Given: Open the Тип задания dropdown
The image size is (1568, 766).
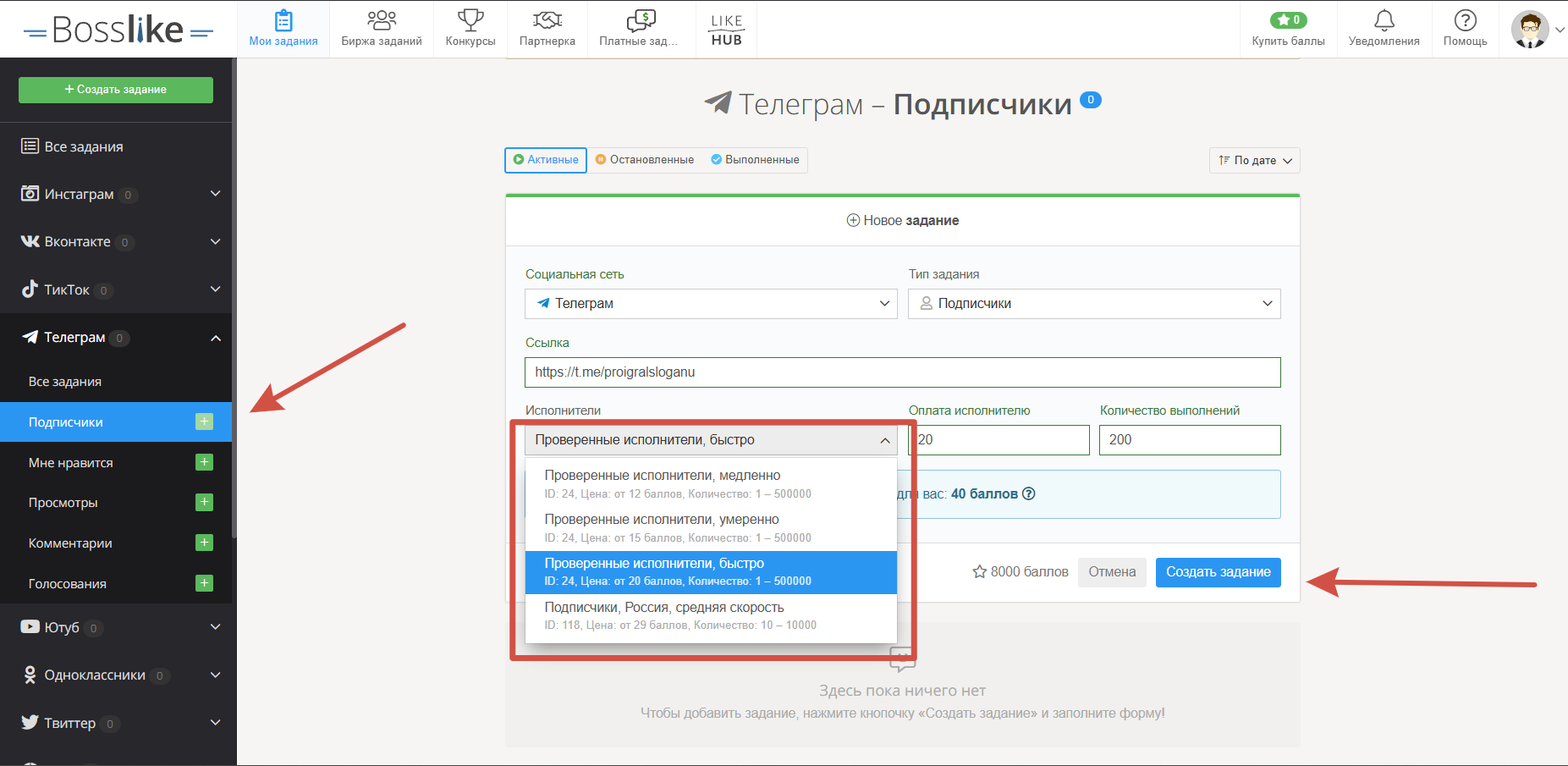Looking at the screenshot, I should tap(1094, 304).
